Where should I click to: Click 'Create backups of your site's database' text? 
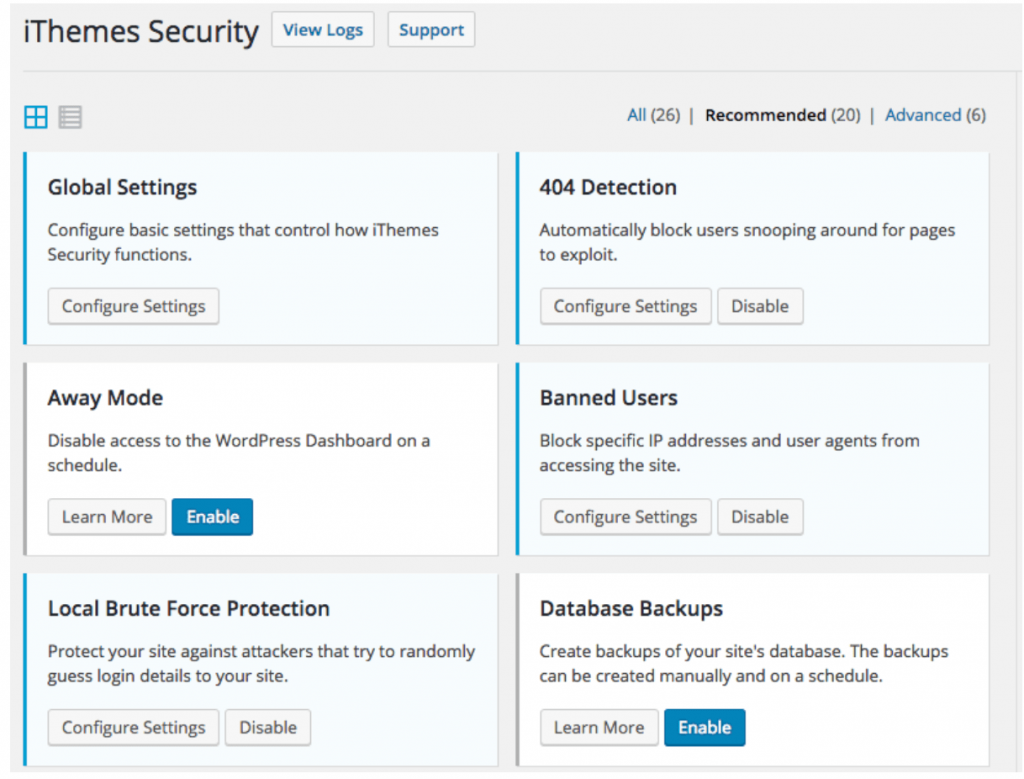[744, 663]
